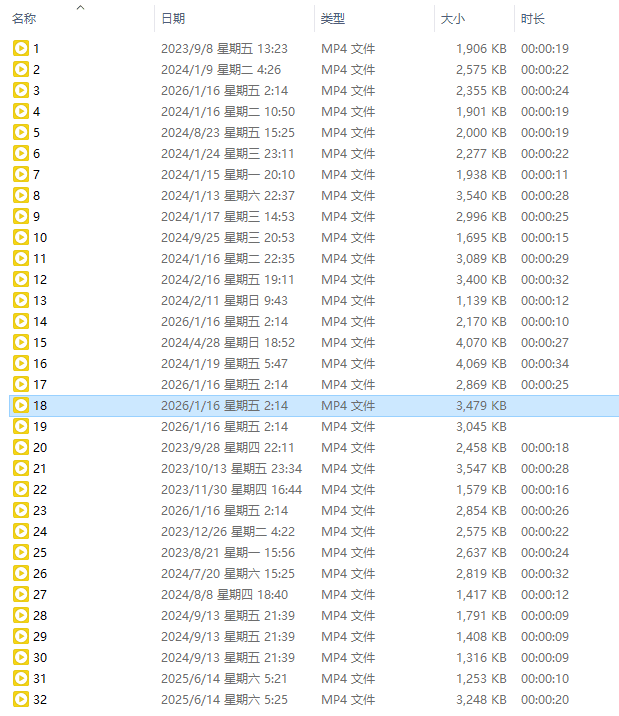Sort by the 日期 column header
Screen dimensions: 619x716
coord(173,19)
